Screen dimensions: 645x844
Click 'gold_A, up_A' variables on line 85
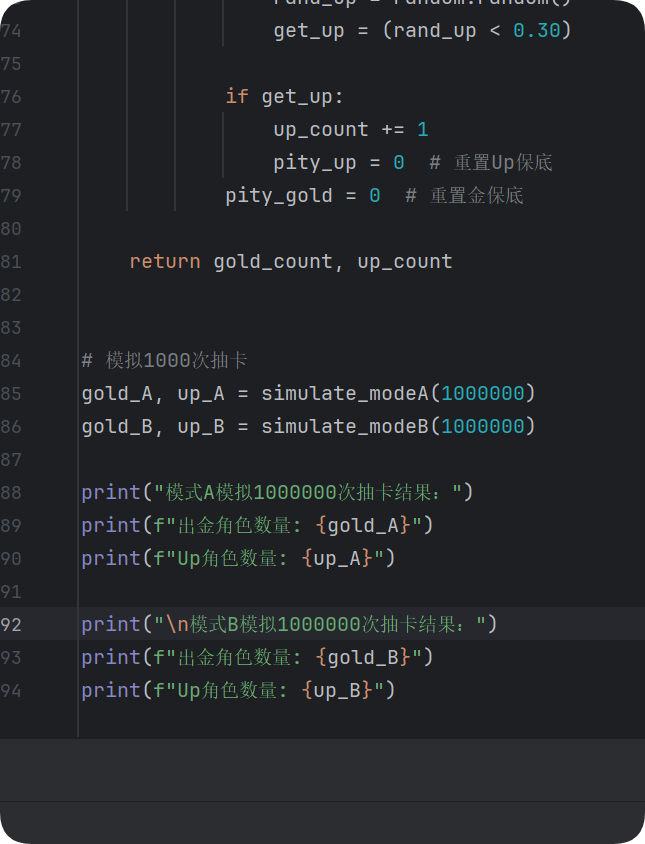click(153, 393)
